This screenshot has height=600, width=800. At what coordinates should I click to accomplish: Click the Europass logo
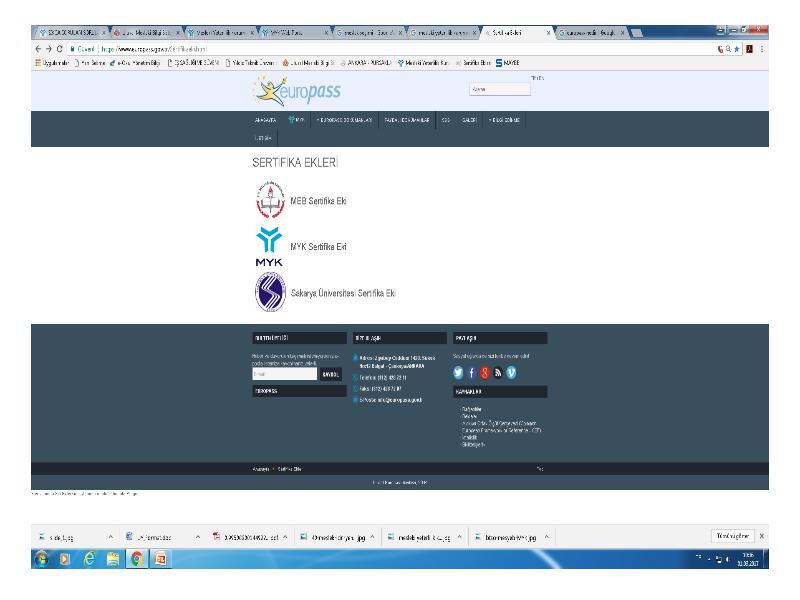point(297,91)
